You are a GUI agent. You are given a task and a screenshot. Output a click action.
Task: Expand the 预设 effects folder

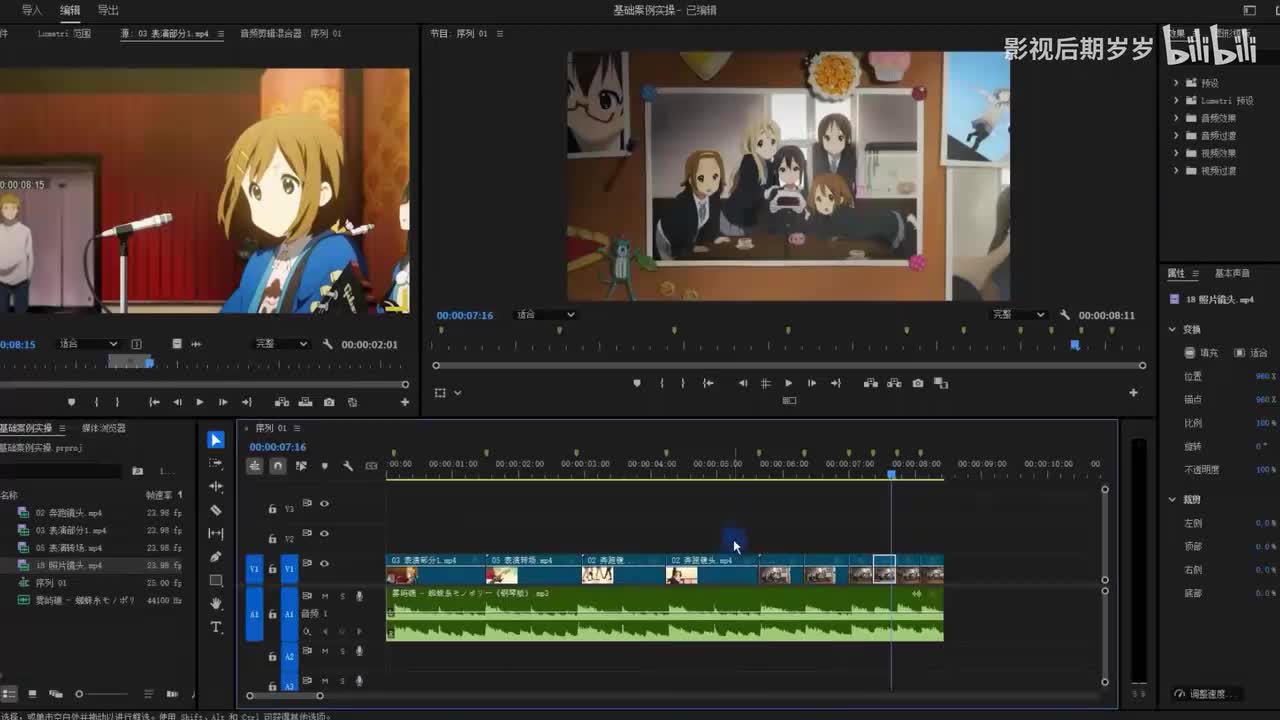(x=1176, y=83)
